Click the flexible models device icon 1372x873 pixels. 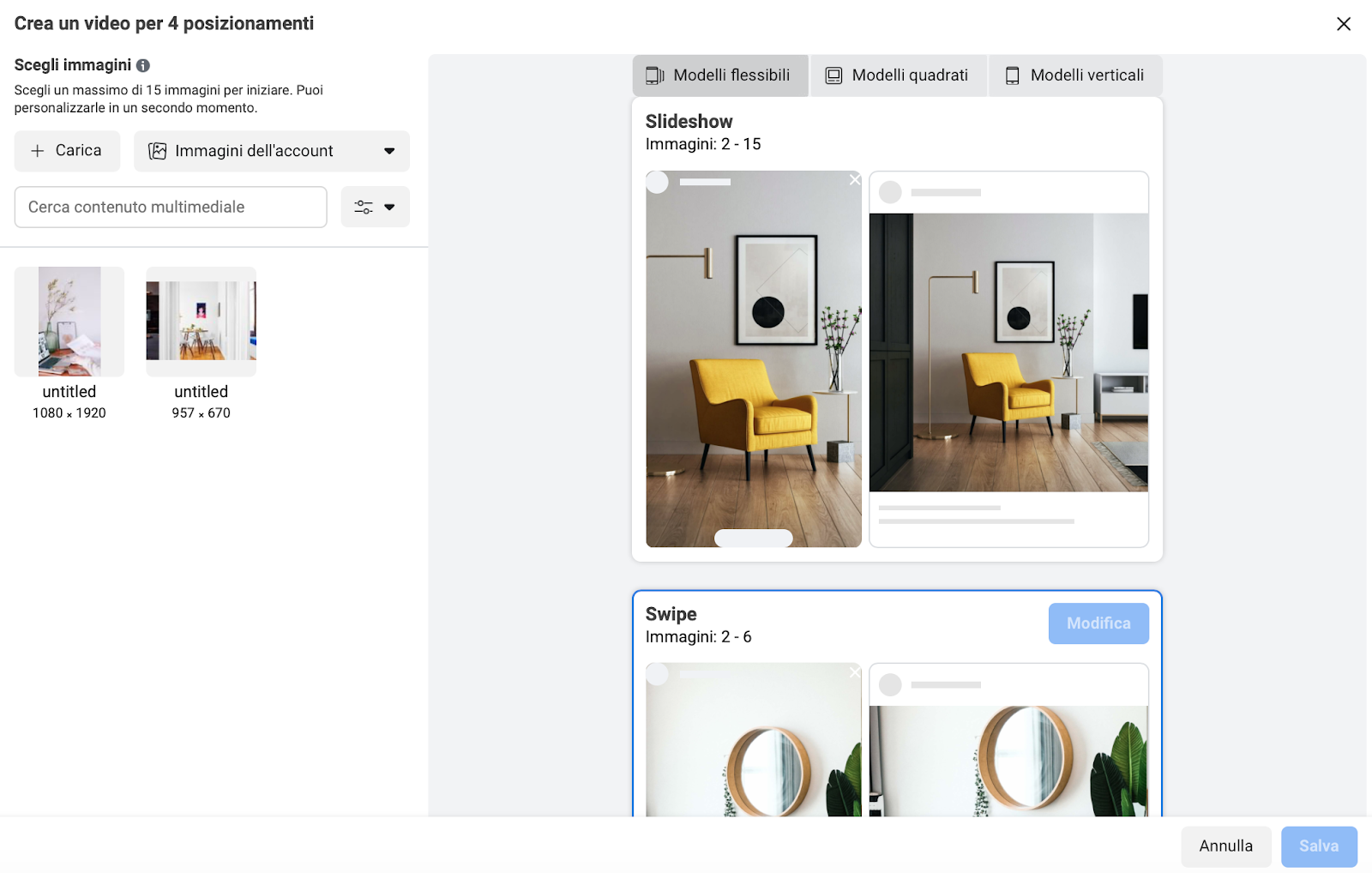pos(655,75)
